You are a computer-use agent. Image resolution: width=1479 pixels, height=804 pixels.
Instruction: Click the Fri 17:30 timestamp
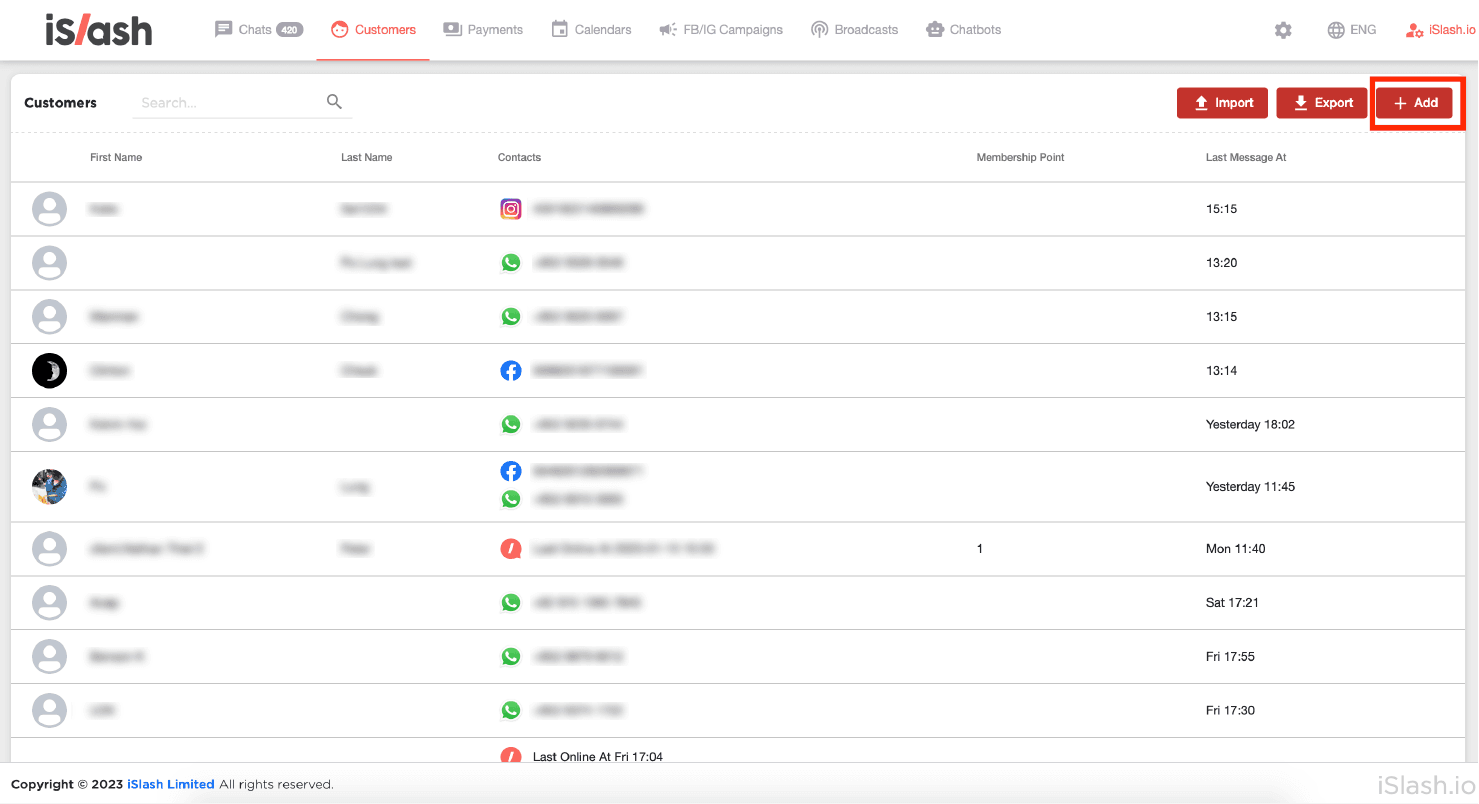[1230, 711]
